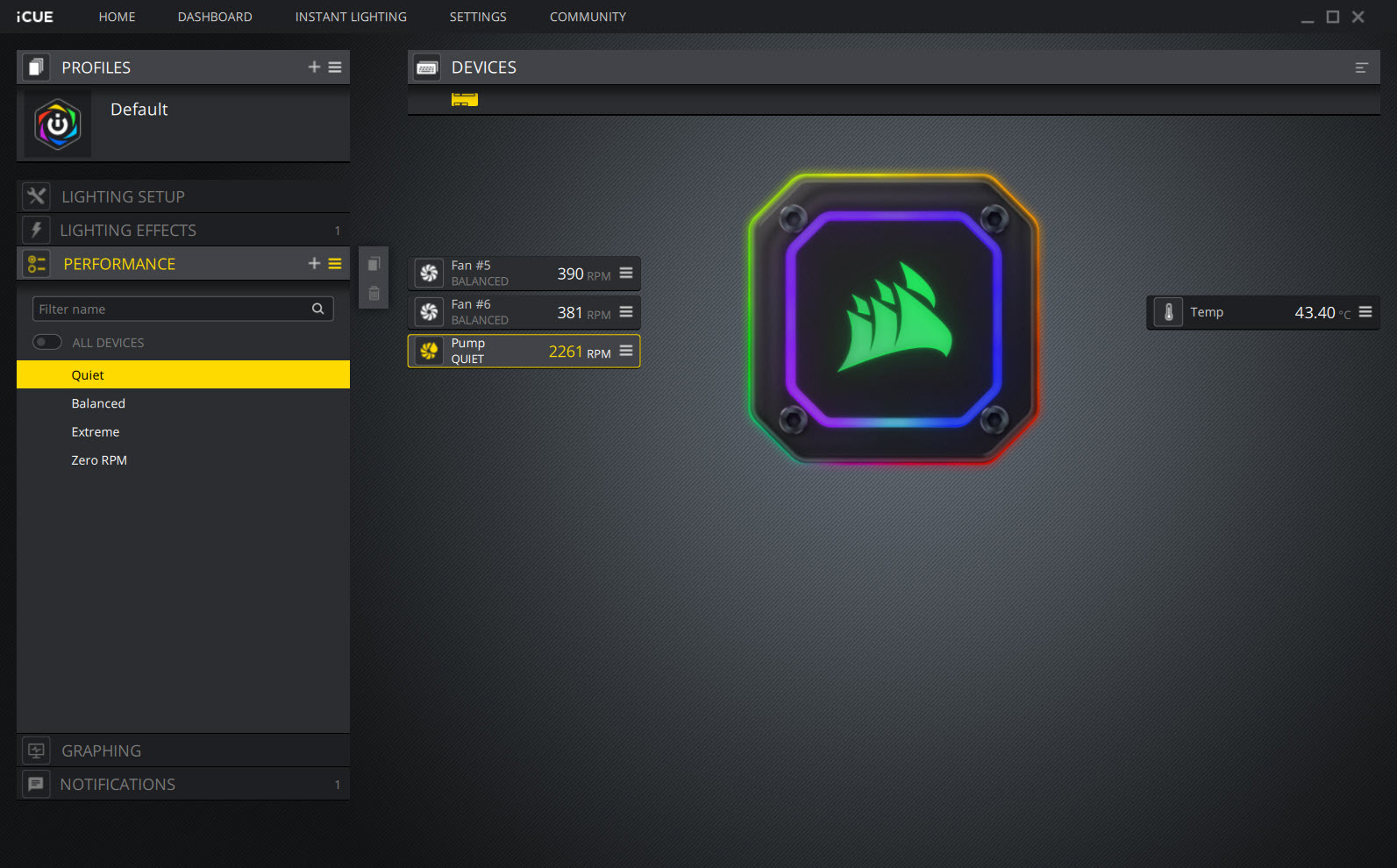The height and width of the screenshot is (868, 1397).
Task: Select the Balanced preset
Action: pos(183,403)
